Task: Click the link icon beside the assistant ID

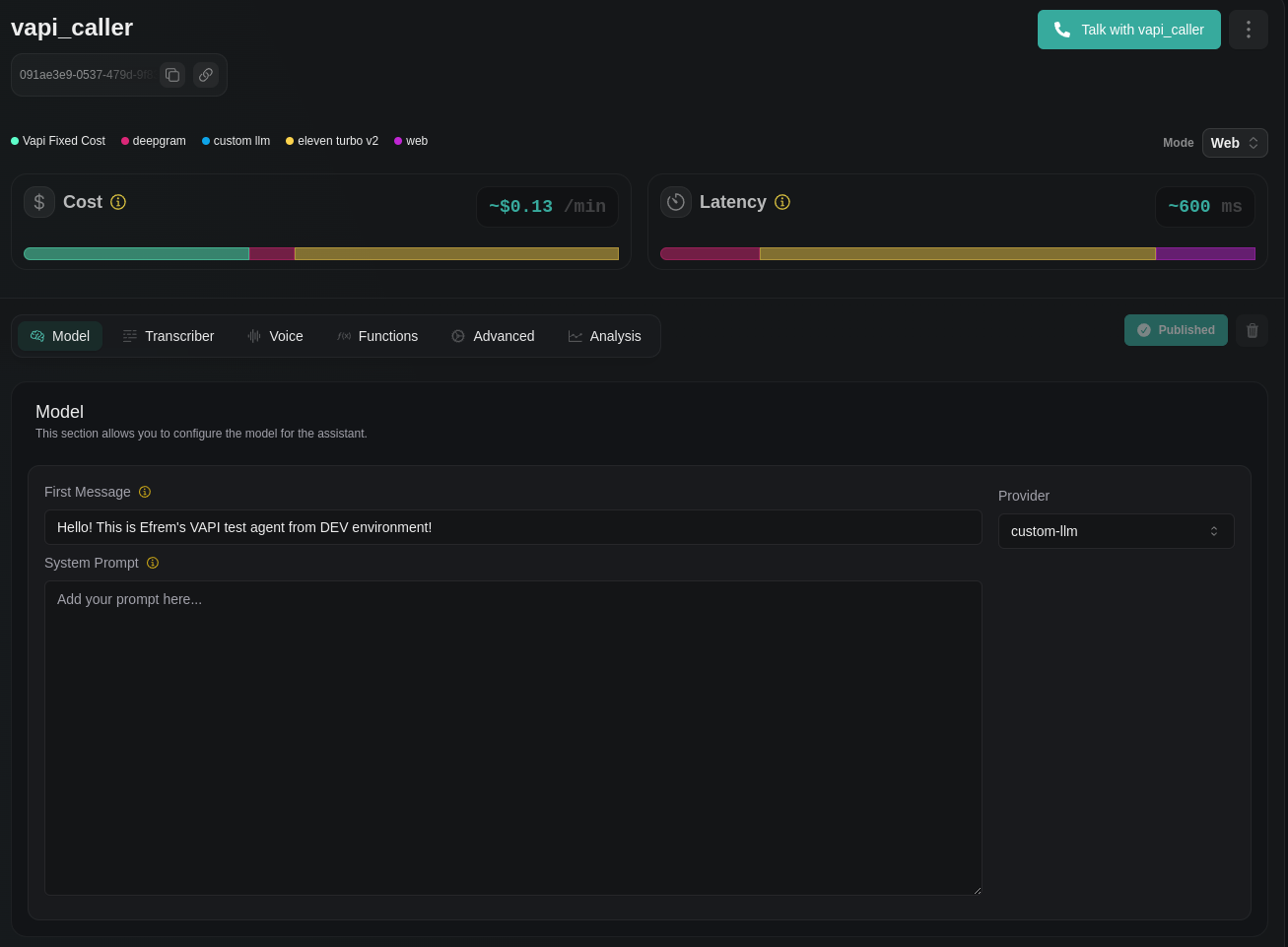Action: click(x=206, y=75)
